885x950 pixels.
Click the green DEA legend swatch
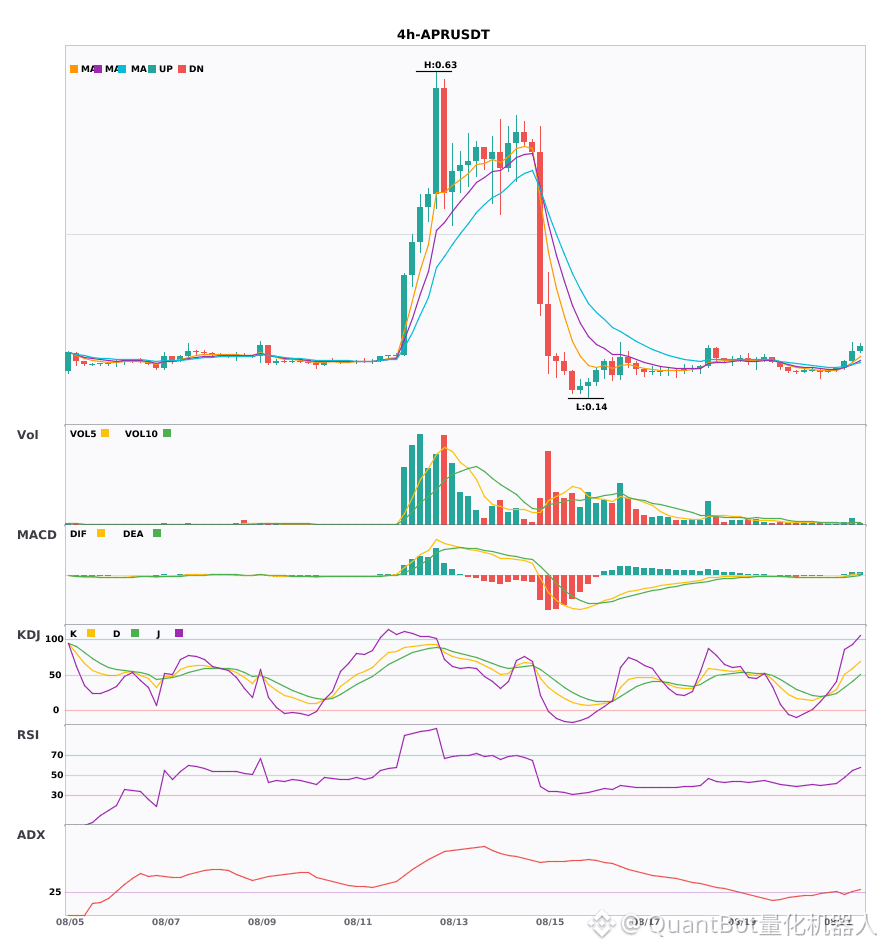click(x=157, y=533)
